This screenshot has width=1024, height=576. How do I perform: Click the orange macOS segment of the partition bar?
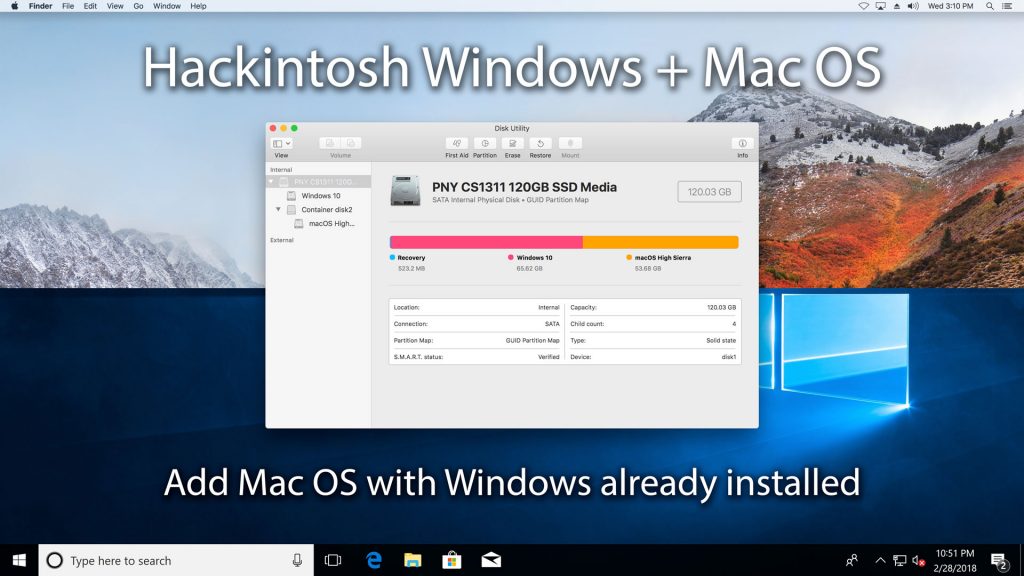(660, 242)
